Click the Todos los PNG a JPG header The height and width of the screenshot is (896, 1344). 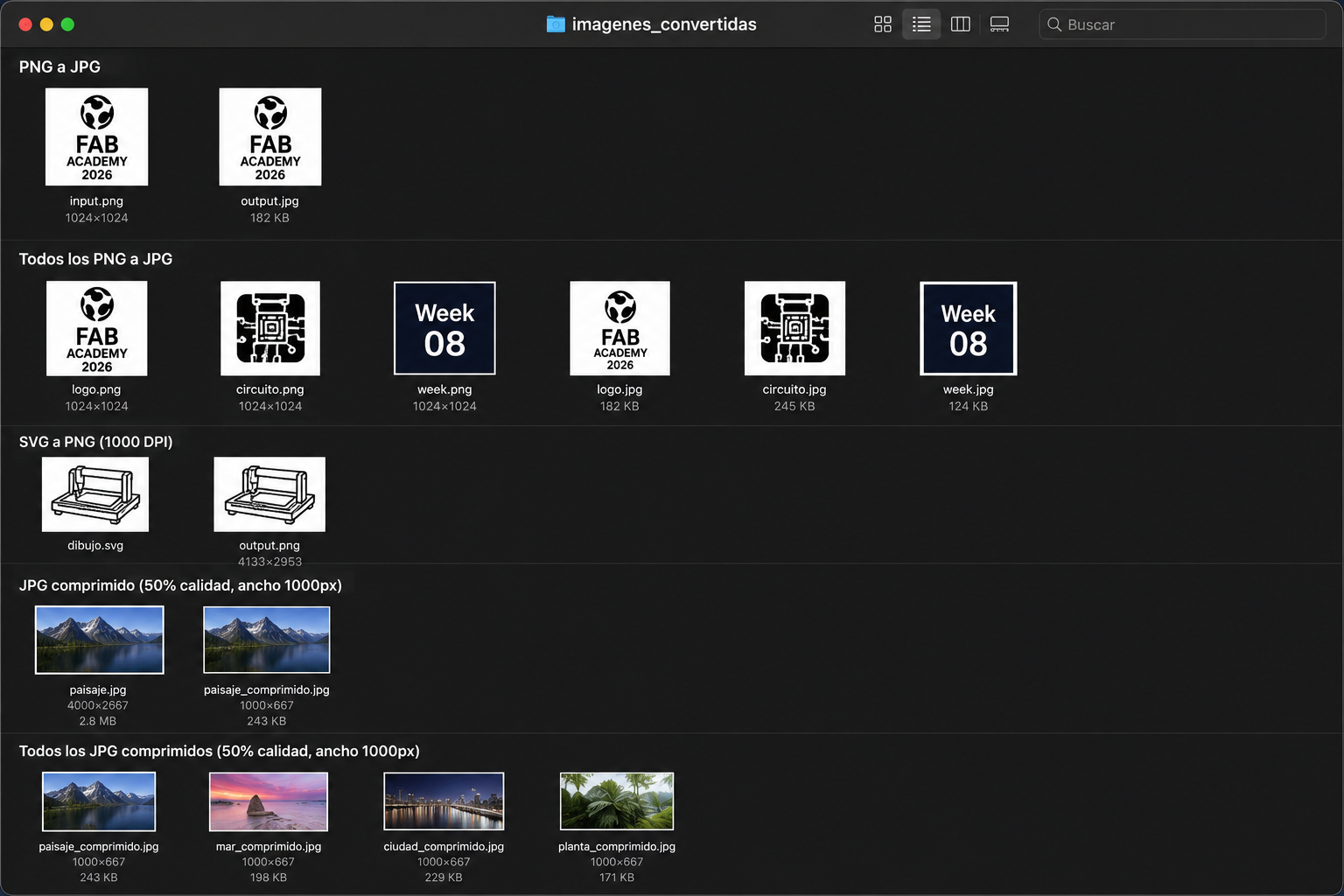click(95, 259)
